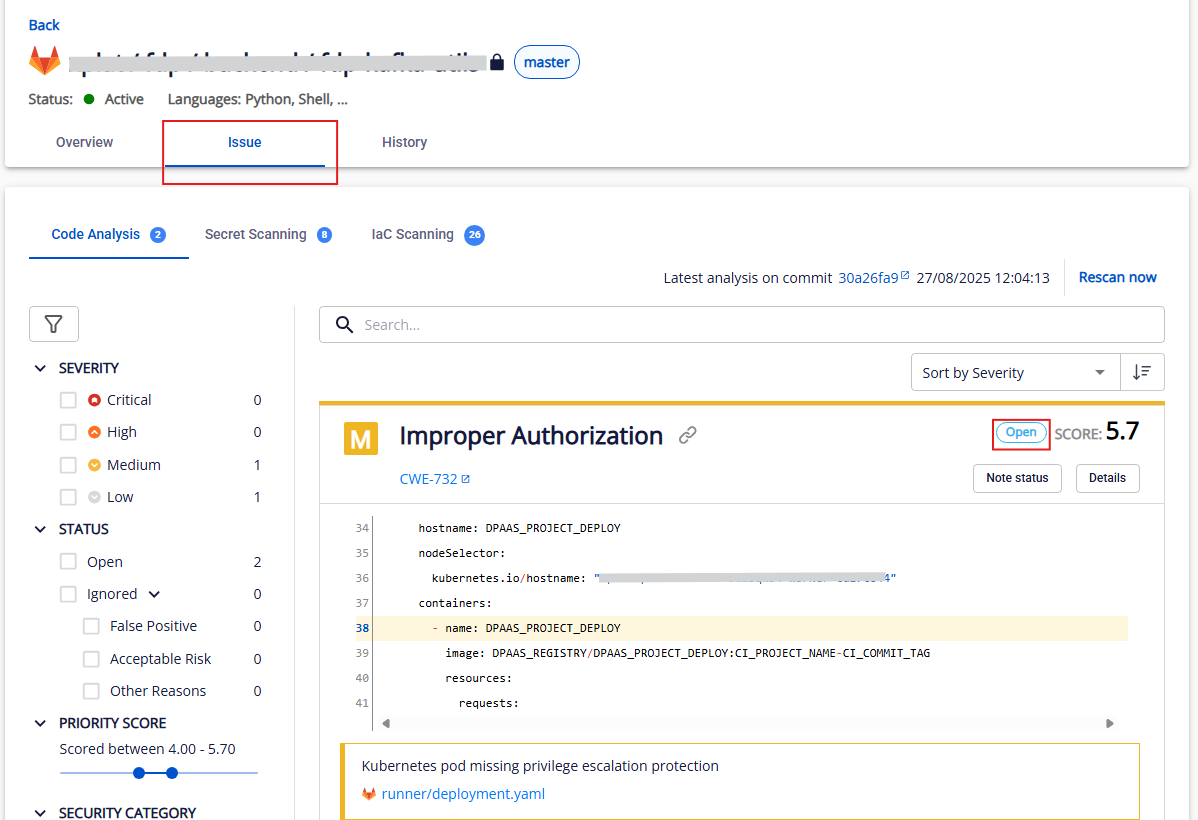This screenshot has width=1198, height=820.
Task: Click GitLab icon beside runner/deployment.yaml
Action: 369,794
